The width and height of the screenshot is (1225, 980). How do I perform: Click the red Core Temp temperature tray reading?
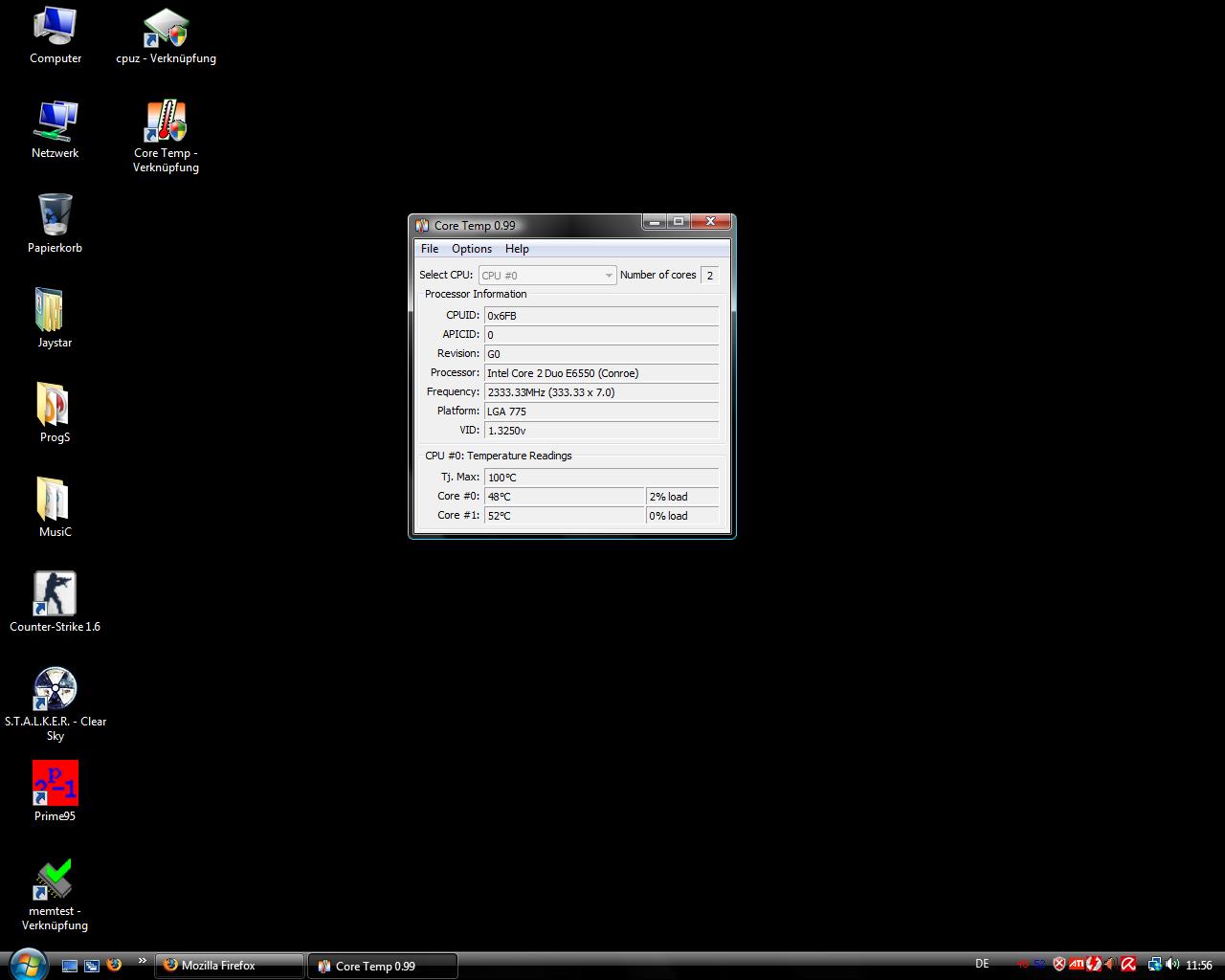[x=1022, y=965]
